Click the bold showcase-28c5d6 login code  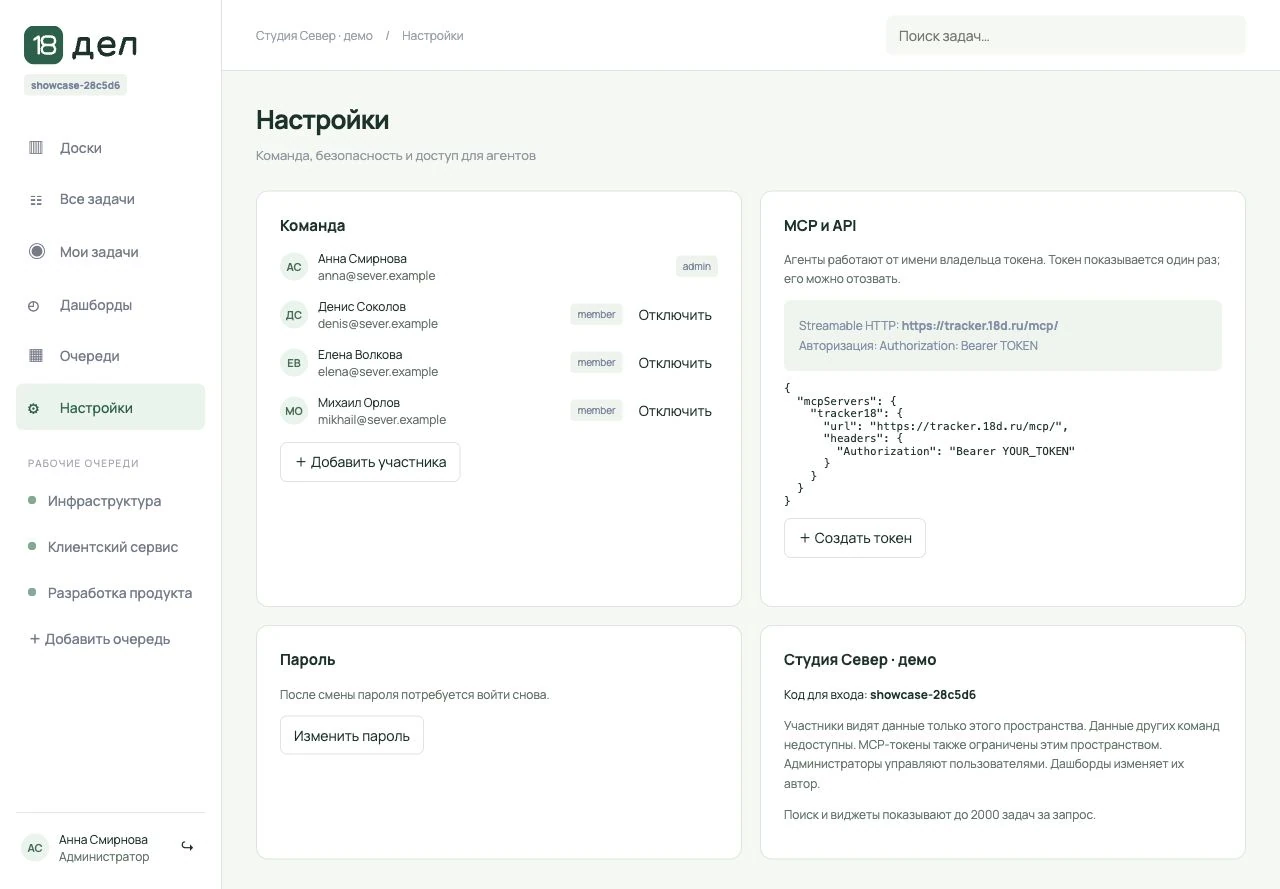pyautogui.click(x=923, y=694)
